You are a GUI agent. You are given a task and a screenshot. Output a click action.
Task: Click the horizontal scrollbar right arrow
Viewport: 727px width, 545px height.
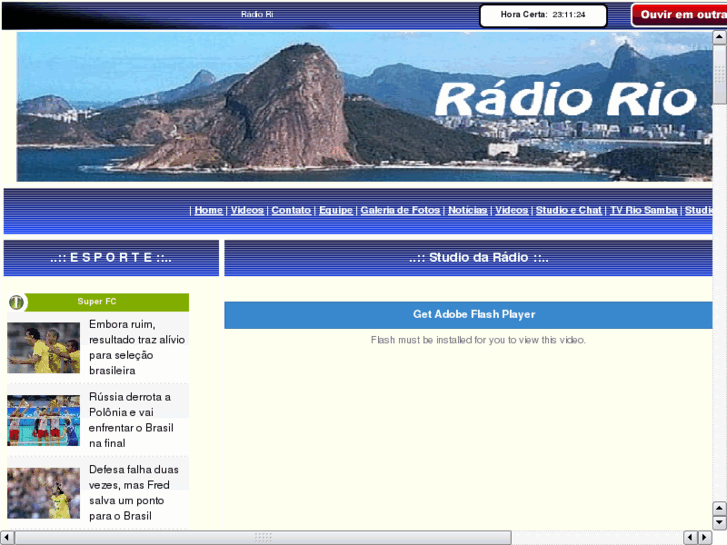tap(705, 537)
